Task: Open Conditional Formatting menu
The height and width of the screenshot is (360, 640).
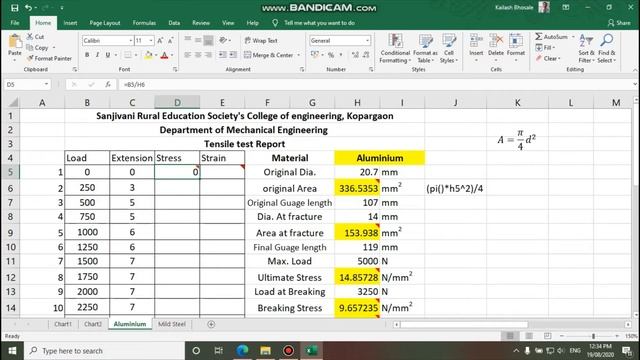Action: [x=395, y=48]
